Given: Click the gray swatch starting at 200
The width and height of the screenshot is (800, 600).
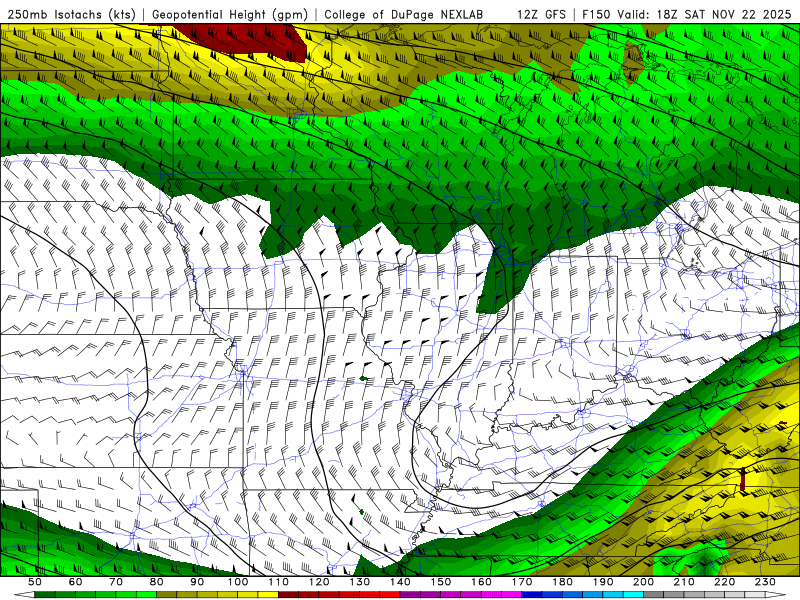Looking at the screenshot, I should tap(654, 595).
